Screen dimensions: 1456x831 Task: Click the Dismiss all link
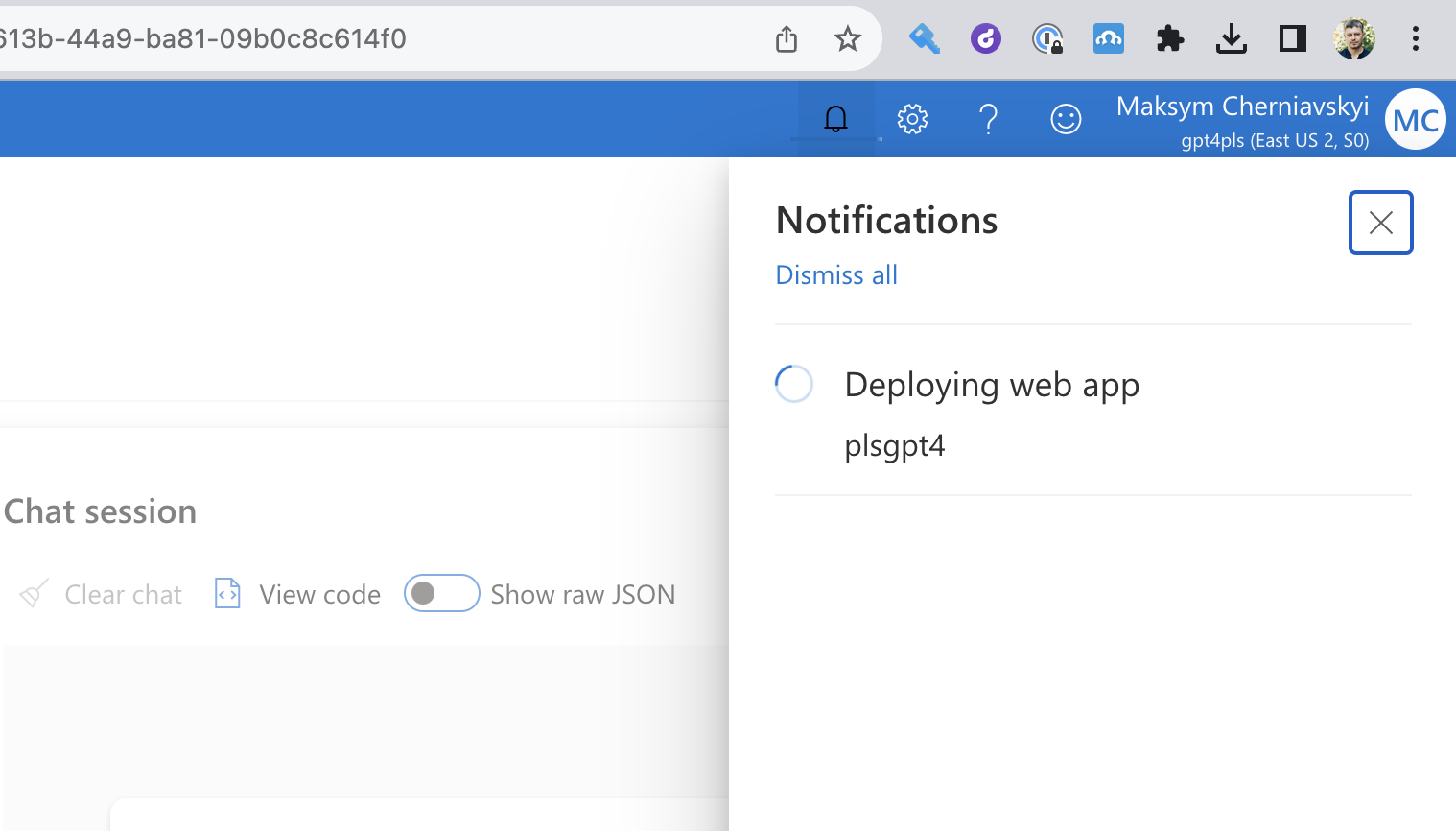pyautogui.click(x=835, y=274)
